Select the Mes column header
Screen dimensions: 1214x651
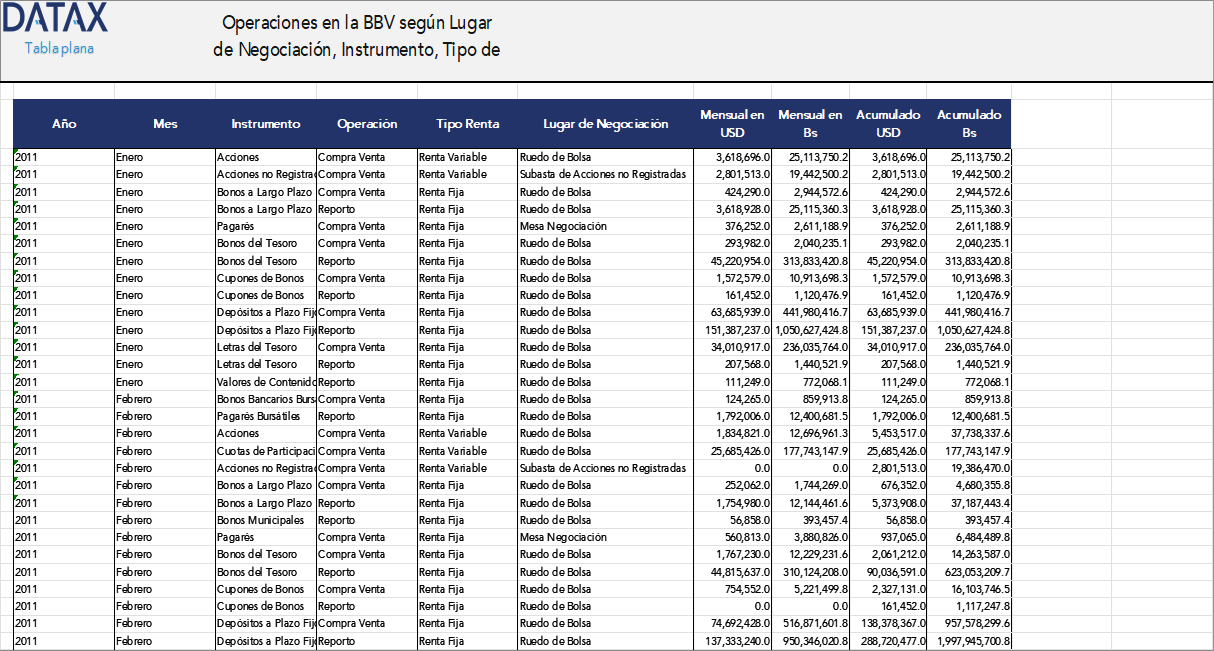pyautogui.click(x=164, y=123)
